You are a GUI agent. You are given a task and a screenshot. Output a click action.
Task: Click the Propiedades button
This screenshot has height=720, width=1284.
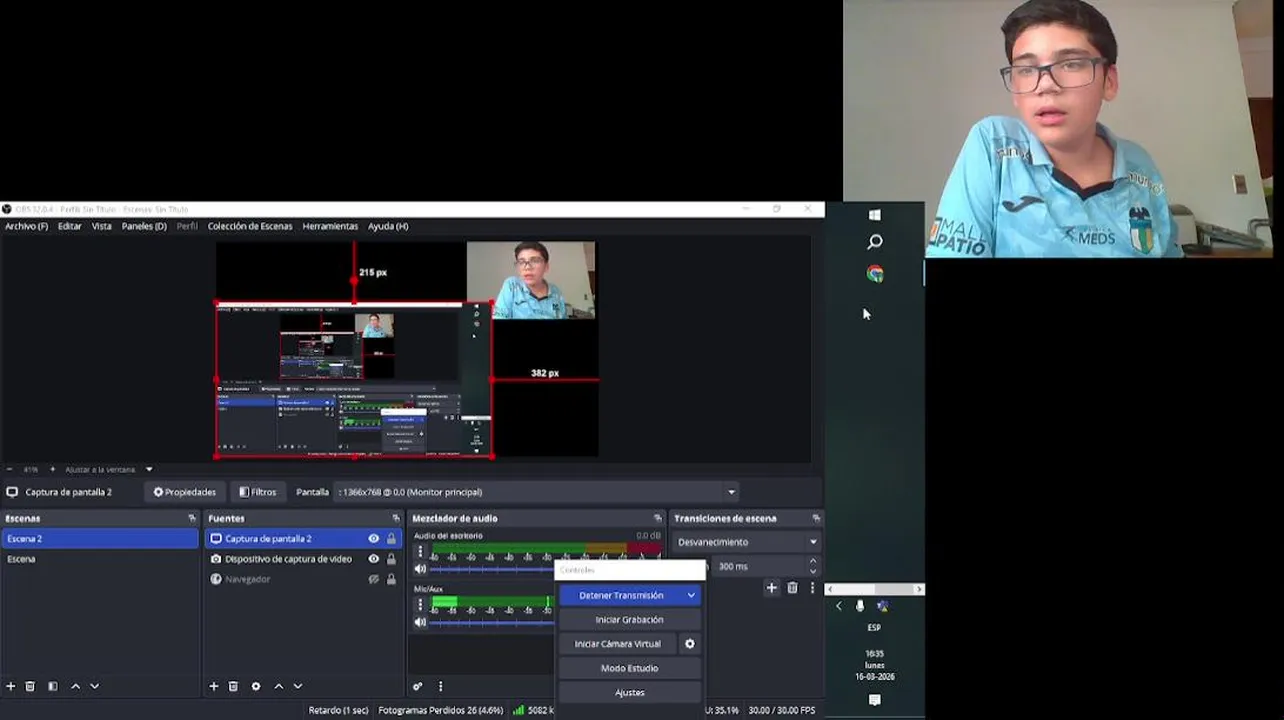coord(184,492)
